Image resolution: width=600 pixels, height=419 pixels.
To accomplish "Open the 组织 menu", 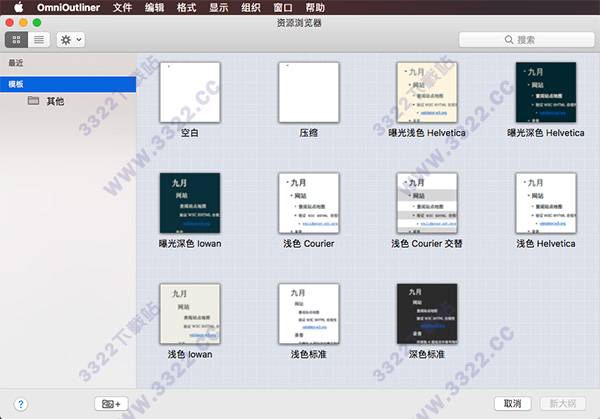I will [x=251, y=7].
